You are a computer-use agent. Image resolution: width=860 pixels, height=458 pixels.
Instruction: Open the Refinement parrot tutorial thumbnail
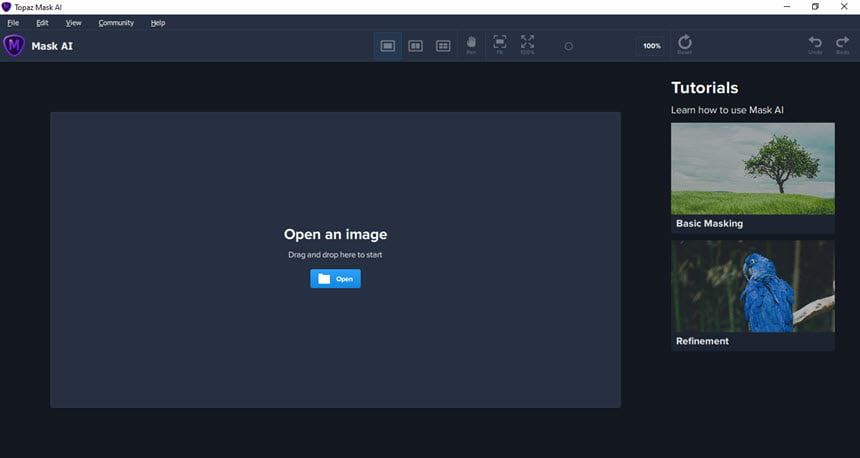click(x=752, y=295)
